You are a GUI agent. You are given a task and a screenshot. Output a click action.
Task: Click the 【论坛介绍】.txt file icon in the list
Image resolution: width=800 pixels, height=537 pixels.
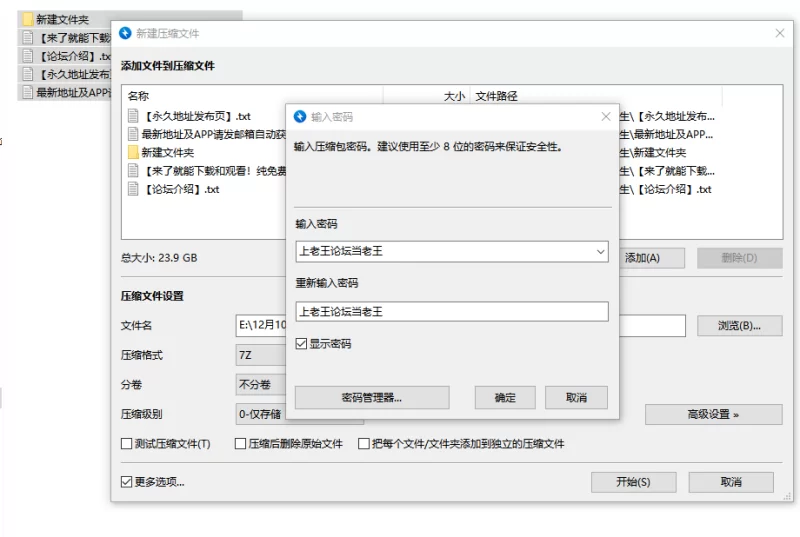pos(133,188)
